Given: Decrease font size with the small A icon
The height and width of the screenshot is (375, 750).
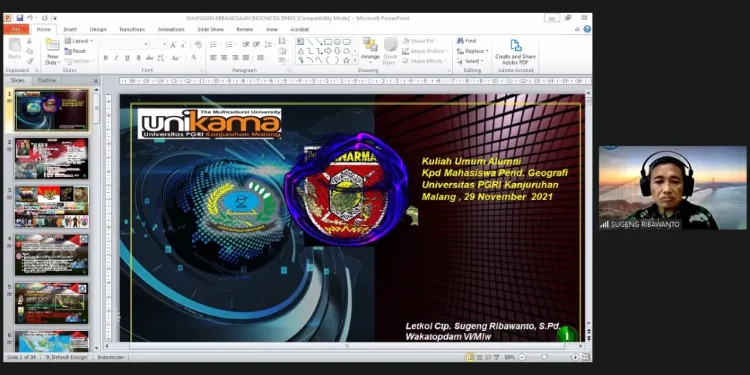Looking at the screenshot, I should coord(183,44).
